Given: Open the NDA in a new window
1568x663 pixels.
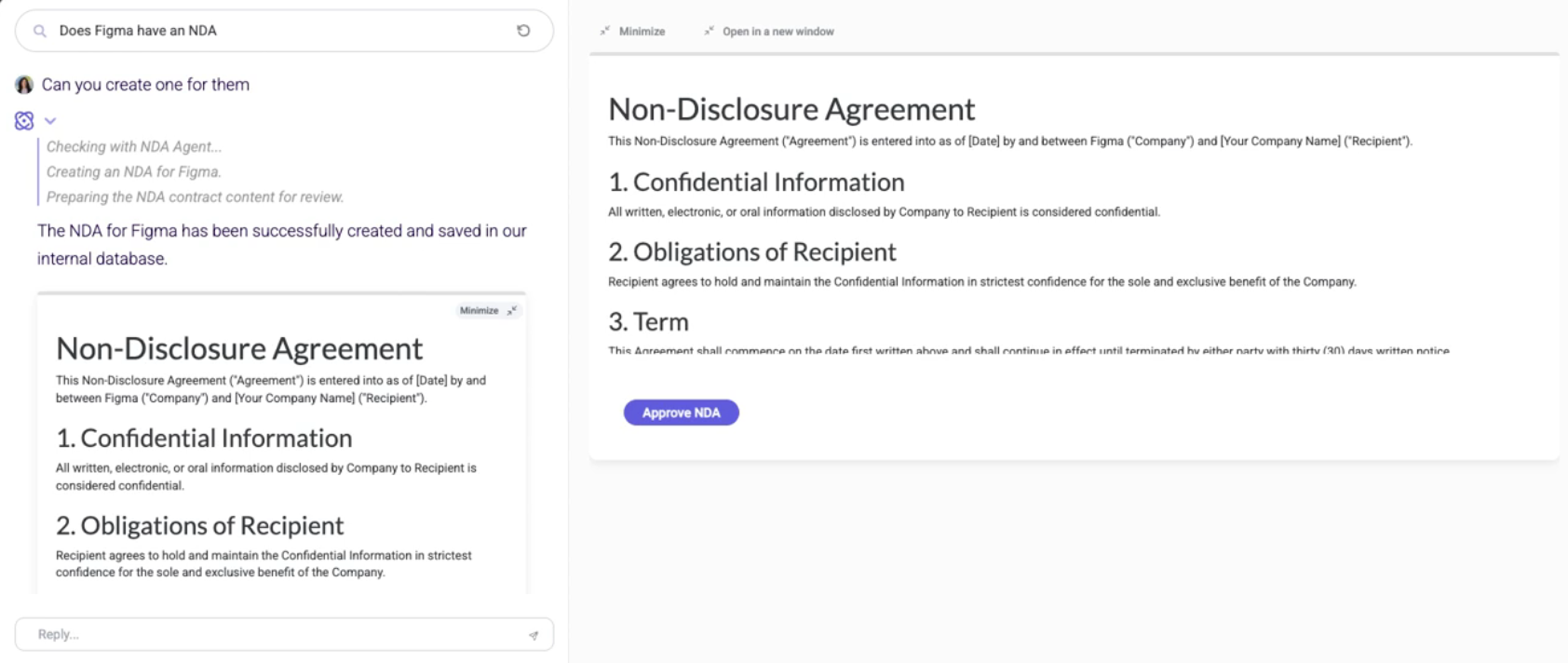Looking at the screenshot, I should (769, 32).
